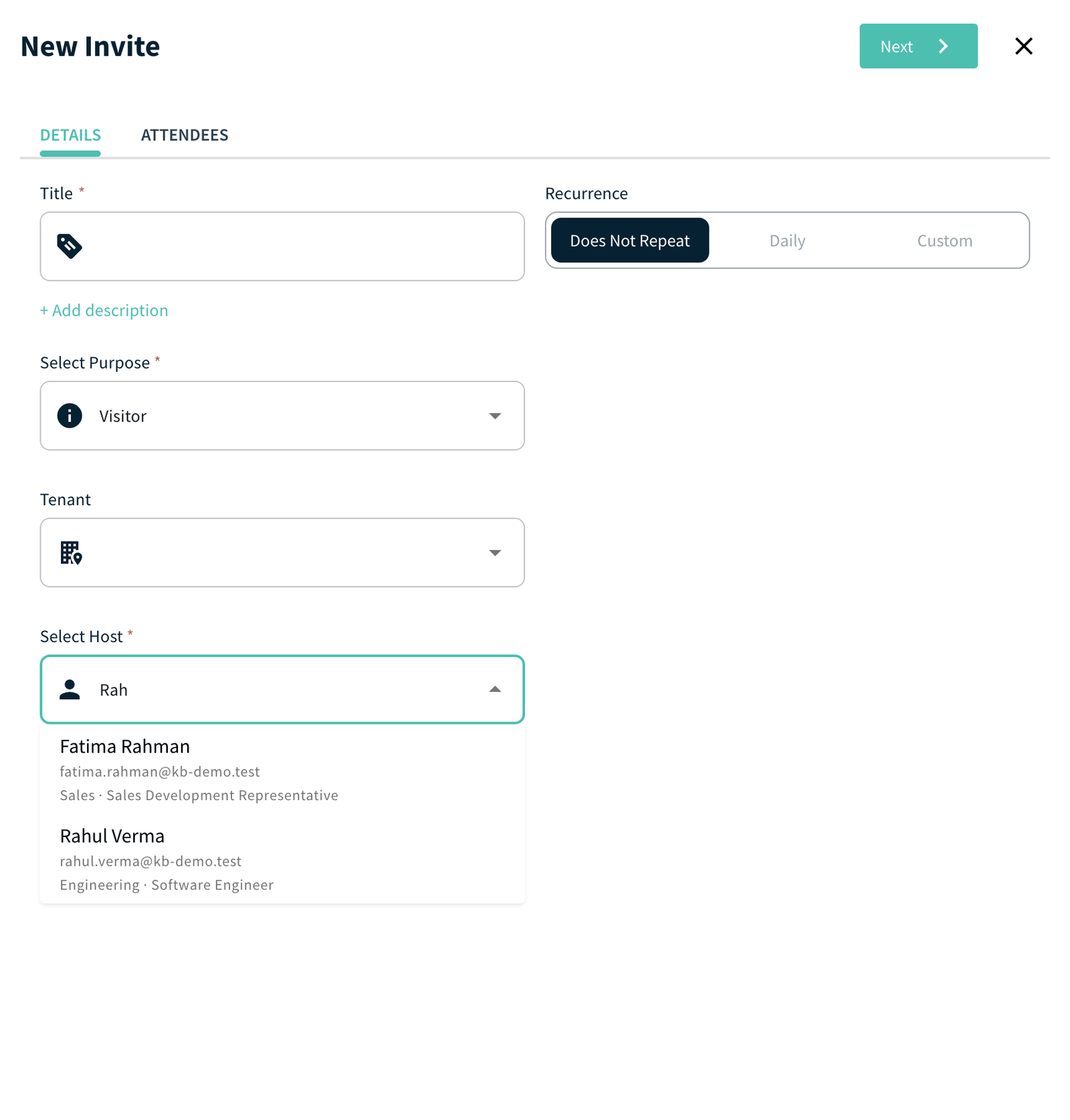Click the tag icon in Title field
This screenshot has width=1070, height=1120.
tap(70, 246)
